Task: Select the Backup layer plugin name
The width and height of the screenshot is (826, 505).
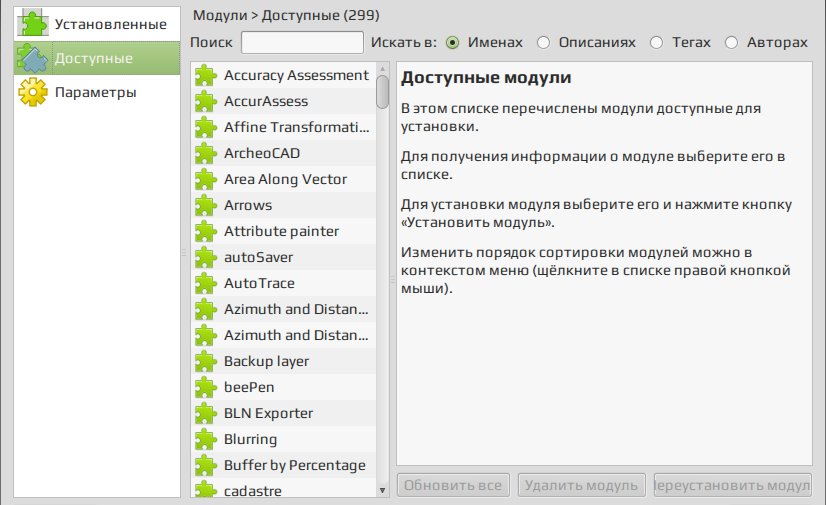Action: (267, 361)
